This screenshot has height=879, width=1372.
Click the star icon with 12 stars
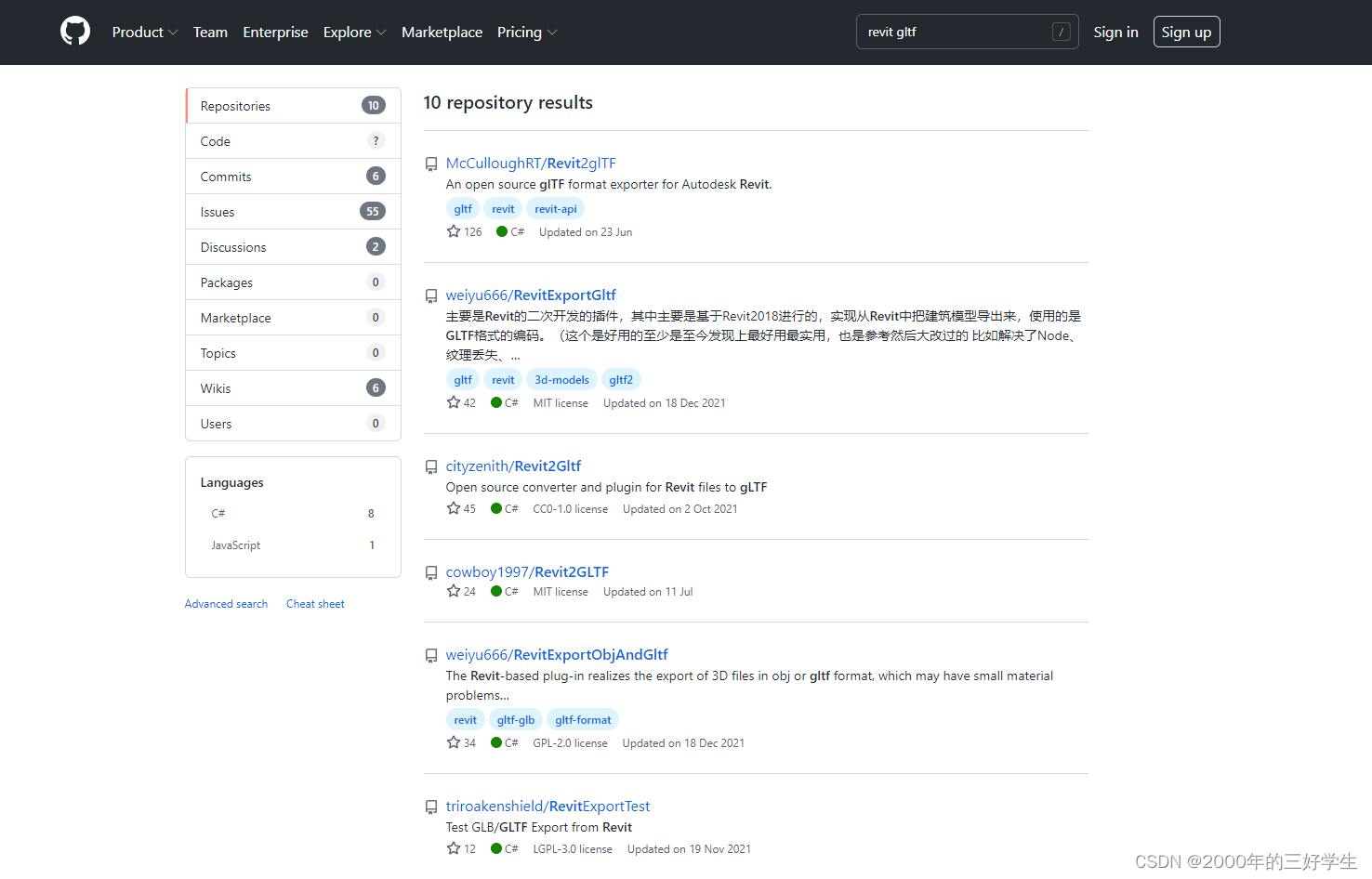point(454,848)
